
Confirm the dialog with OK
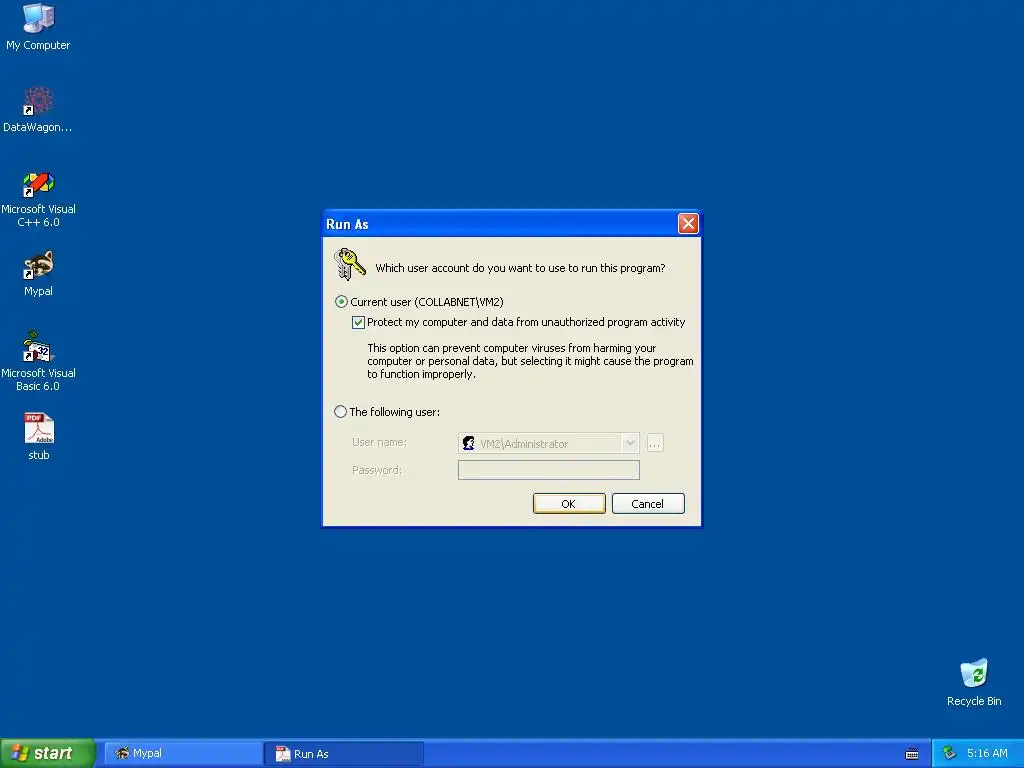pyautogui.click(x=569, y=504)
